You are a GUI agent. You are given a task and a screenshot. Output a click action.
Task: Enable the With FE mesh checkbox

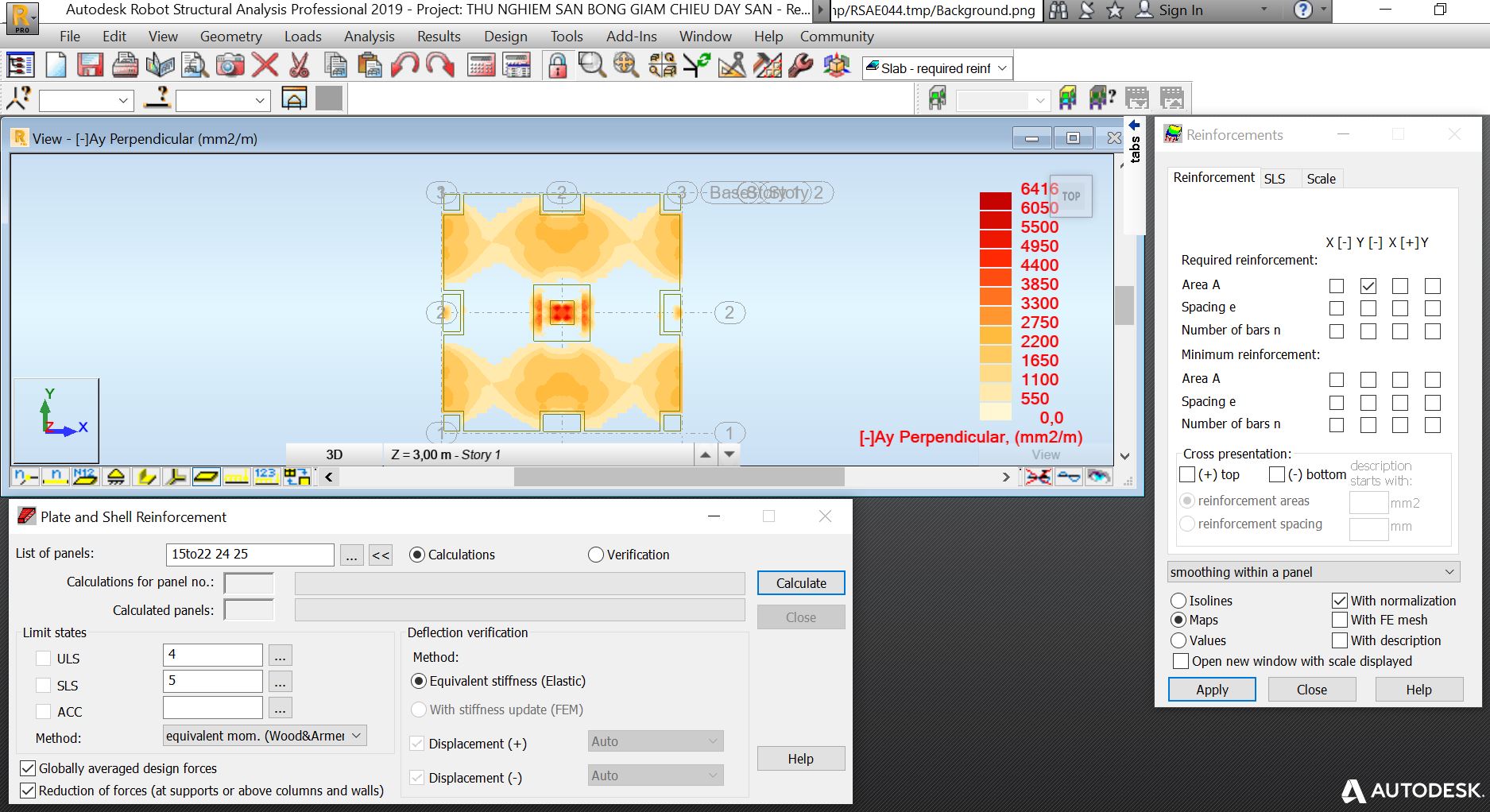1340,620
